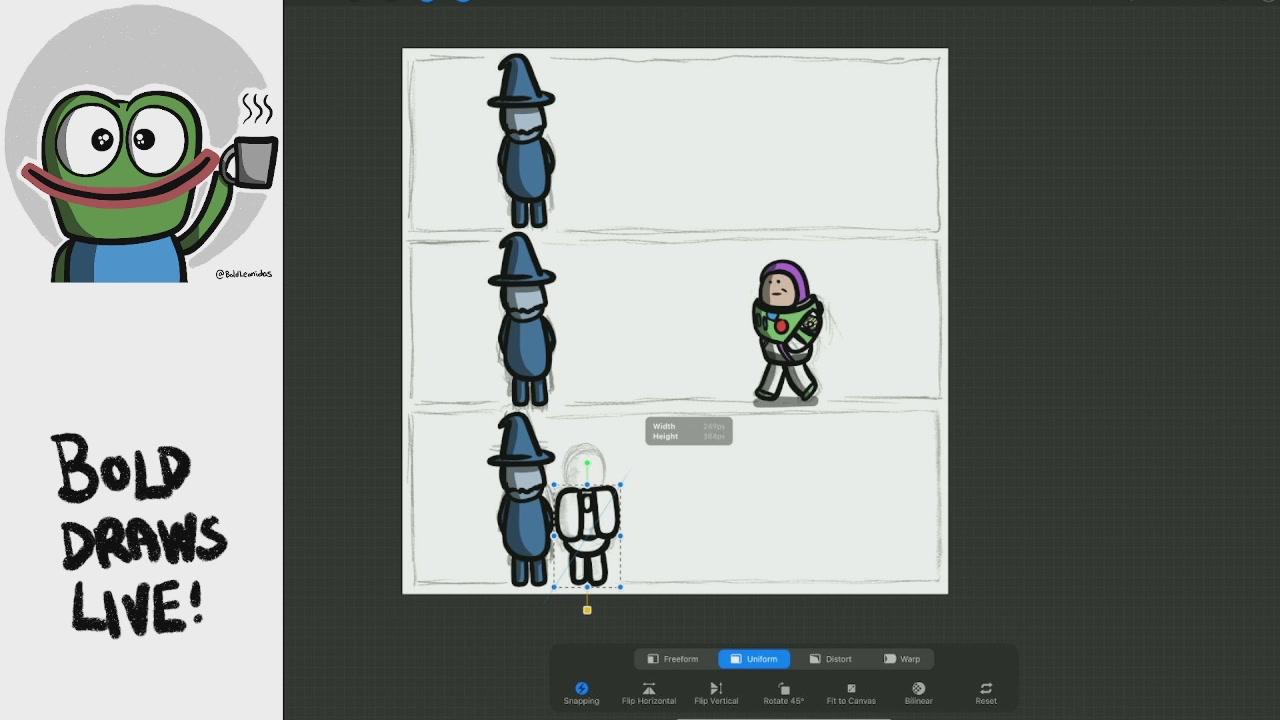Switch to Distort transform mode
This screenshot has height=720, width=1280.
831,659
